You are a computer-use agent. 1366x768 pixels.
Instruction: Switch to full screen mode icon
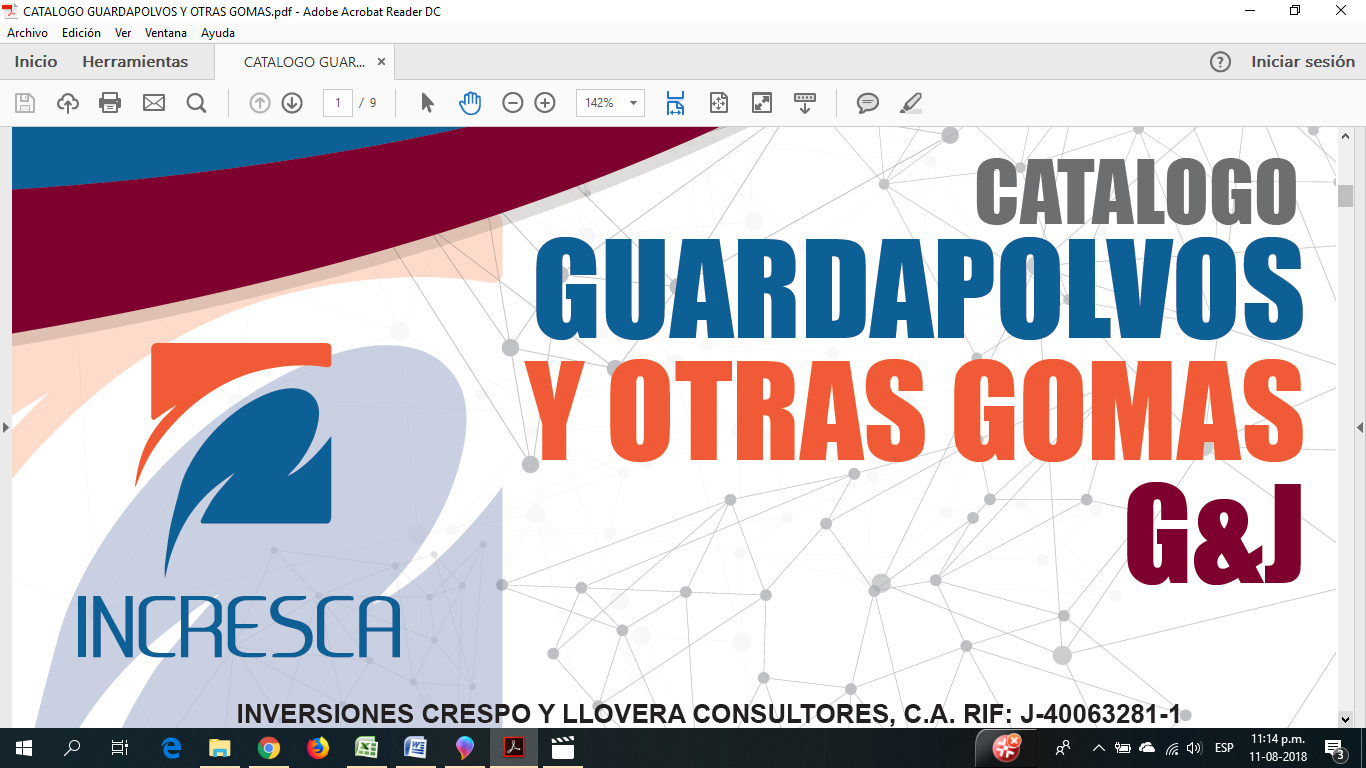(762, 102)
